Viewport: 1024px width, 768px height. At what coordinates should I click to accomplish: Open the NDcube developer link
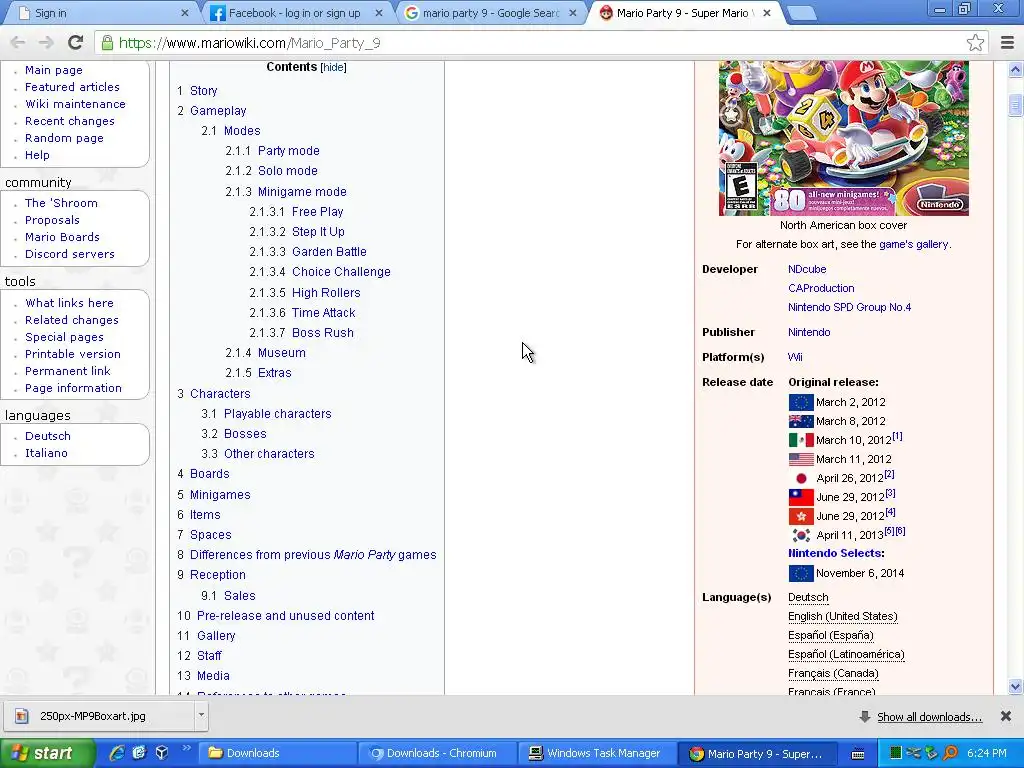807,269
